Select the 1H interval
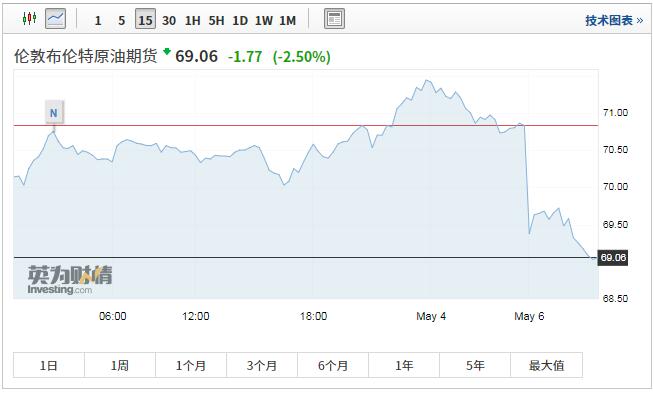The width and height of the screenshot is (654, 393). point(193,20)
